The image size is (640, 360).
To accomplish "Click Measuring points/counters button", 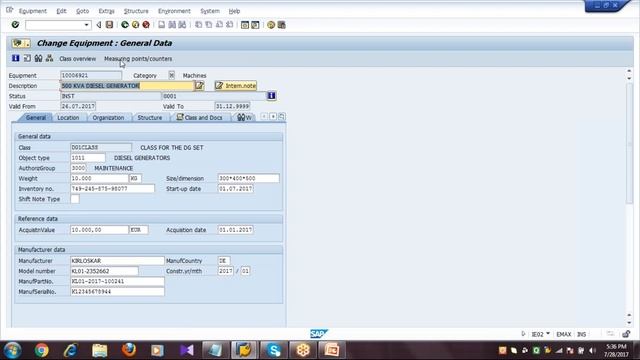I will (x=138, y=59).
